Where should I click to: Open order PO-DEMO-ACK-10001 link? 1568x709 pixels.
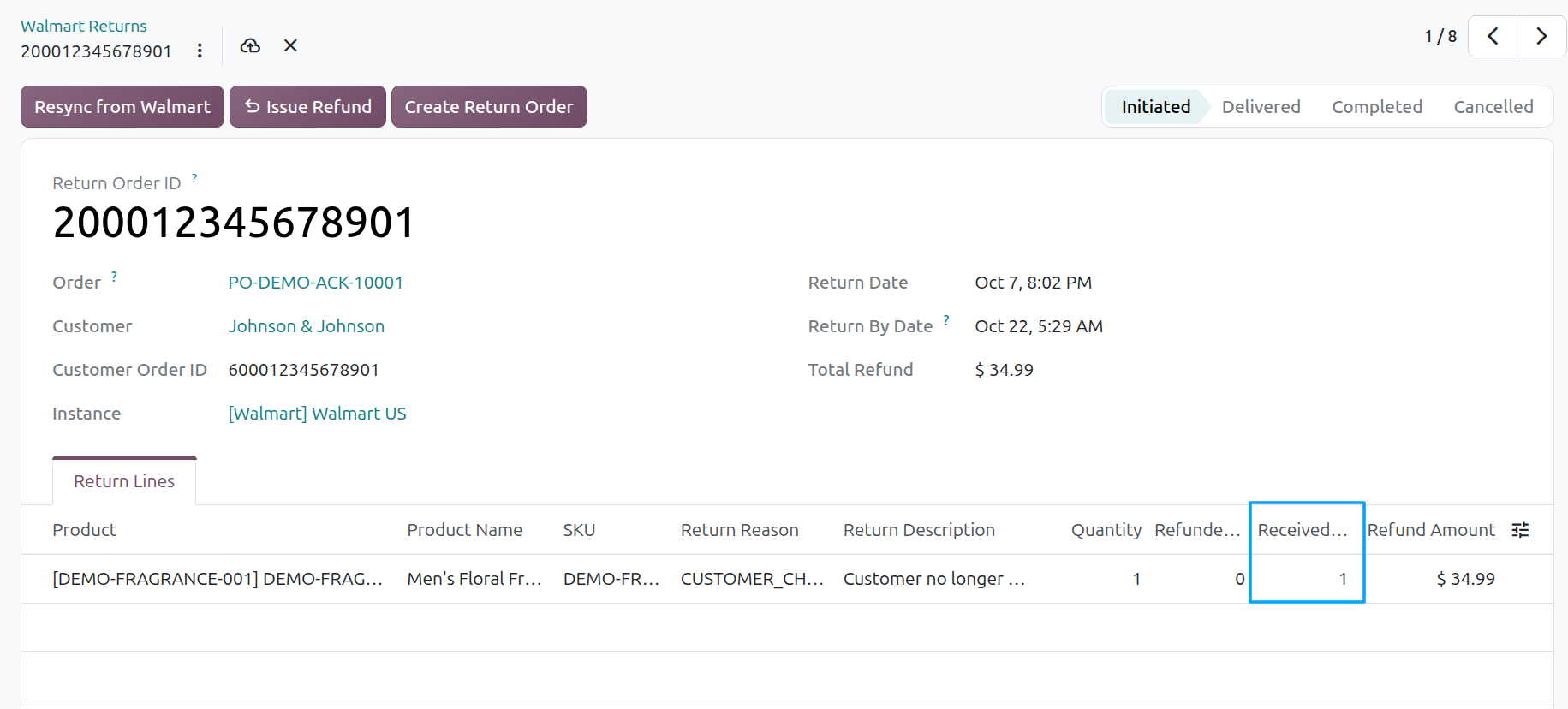pos(315,283)
